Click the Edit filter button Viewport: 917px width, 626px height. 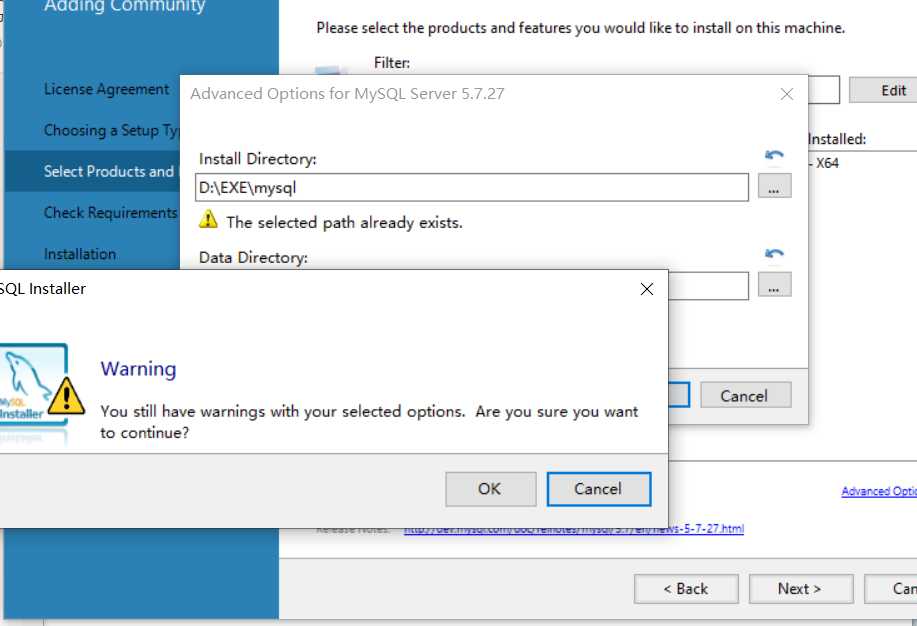click(x=883, y=90)
